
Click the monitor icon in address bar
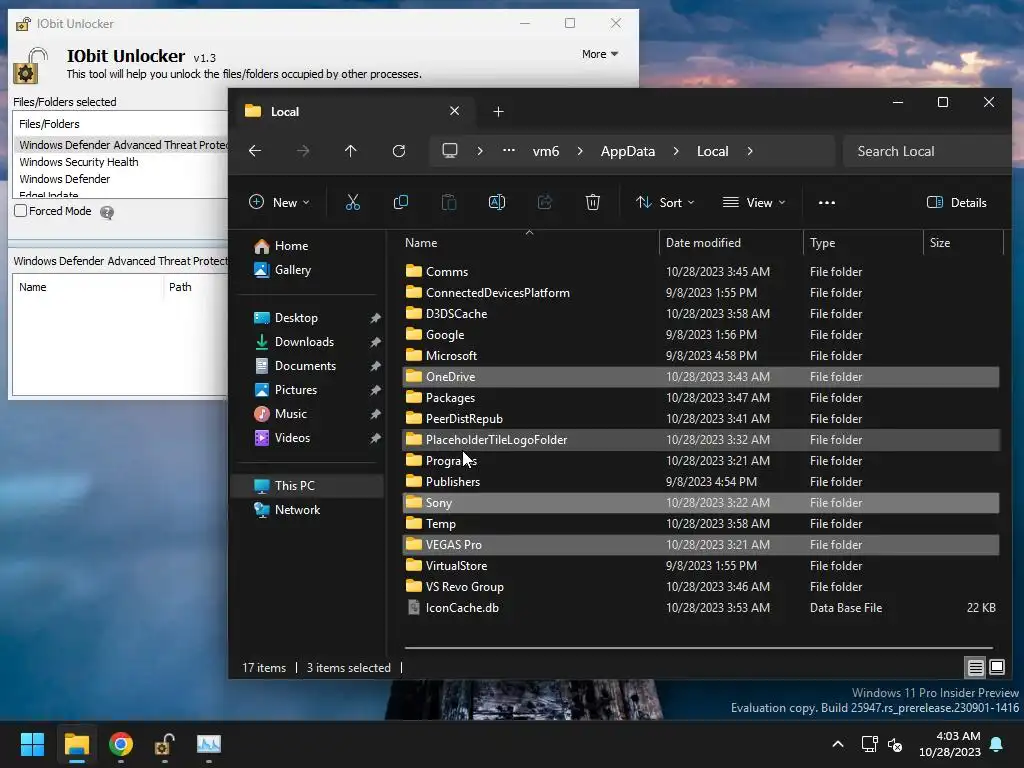450,151
